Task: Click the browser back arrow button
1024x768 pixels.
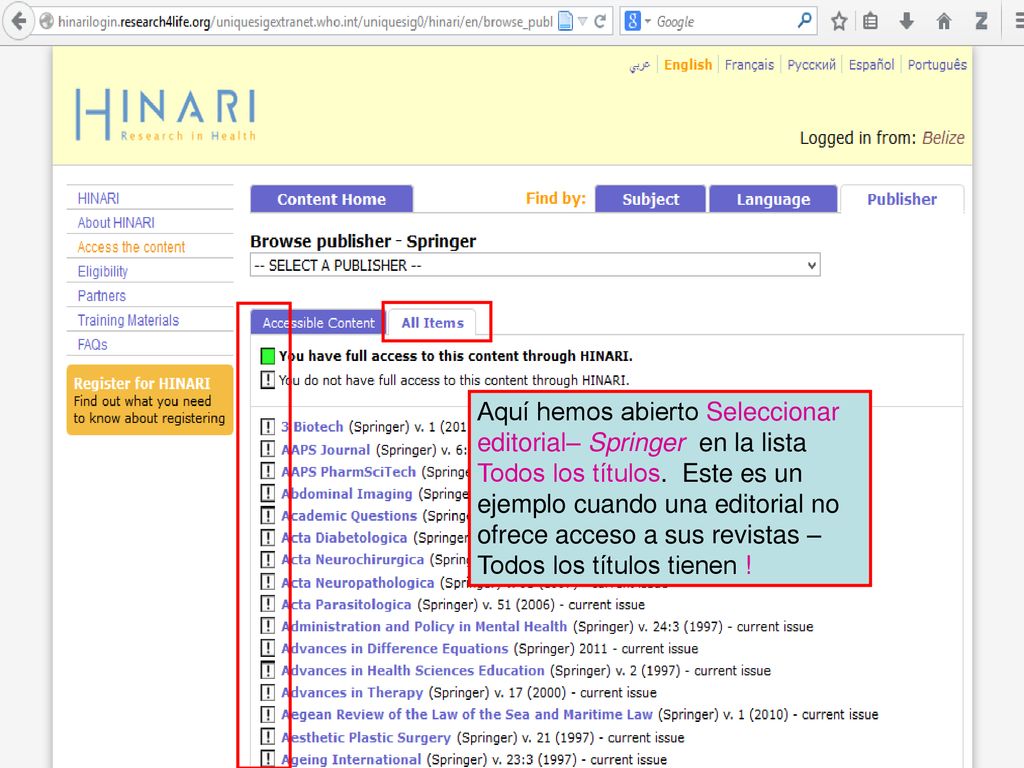Action: coord(19,21)
